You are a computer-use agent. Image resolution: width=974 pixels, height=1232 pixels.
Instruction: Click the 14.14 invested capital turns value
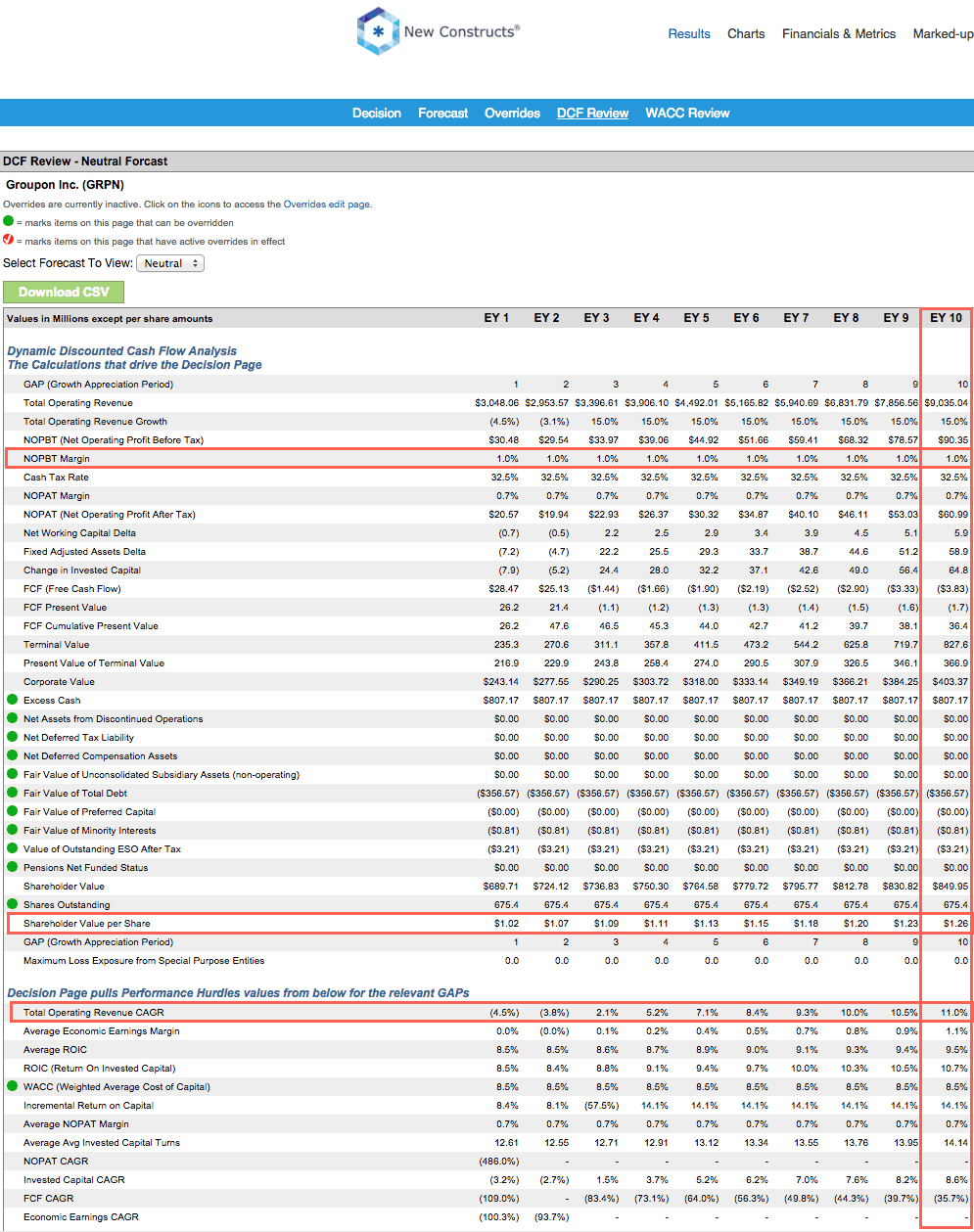coord(955,1143)
